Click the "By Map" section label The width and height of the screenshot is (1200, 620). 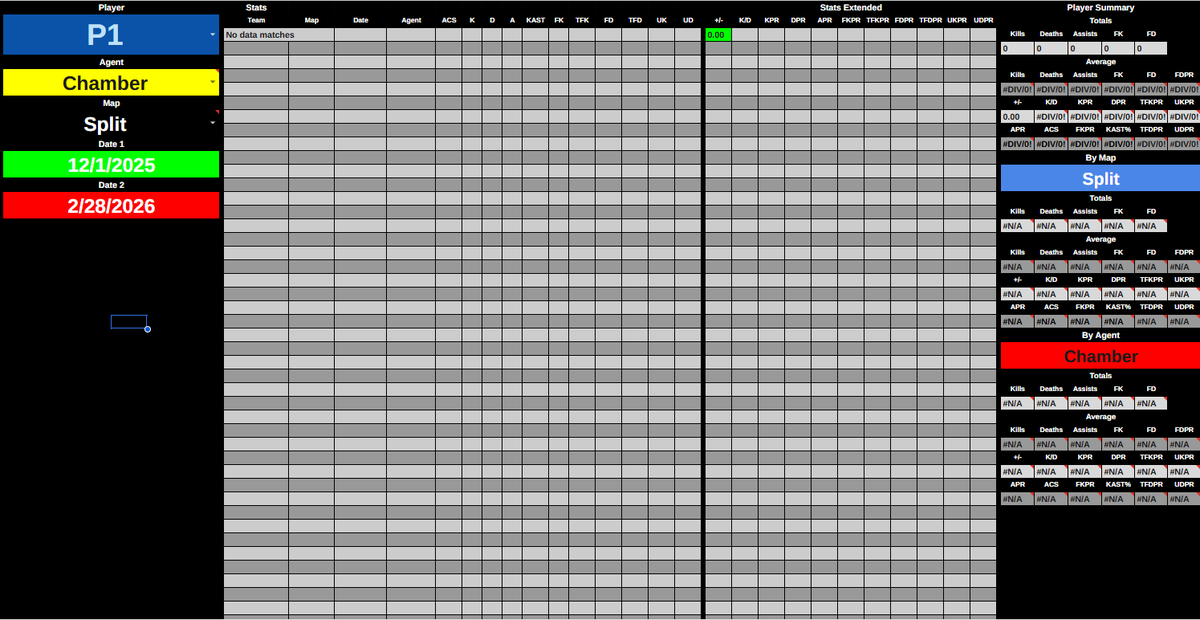point(1100,158)
